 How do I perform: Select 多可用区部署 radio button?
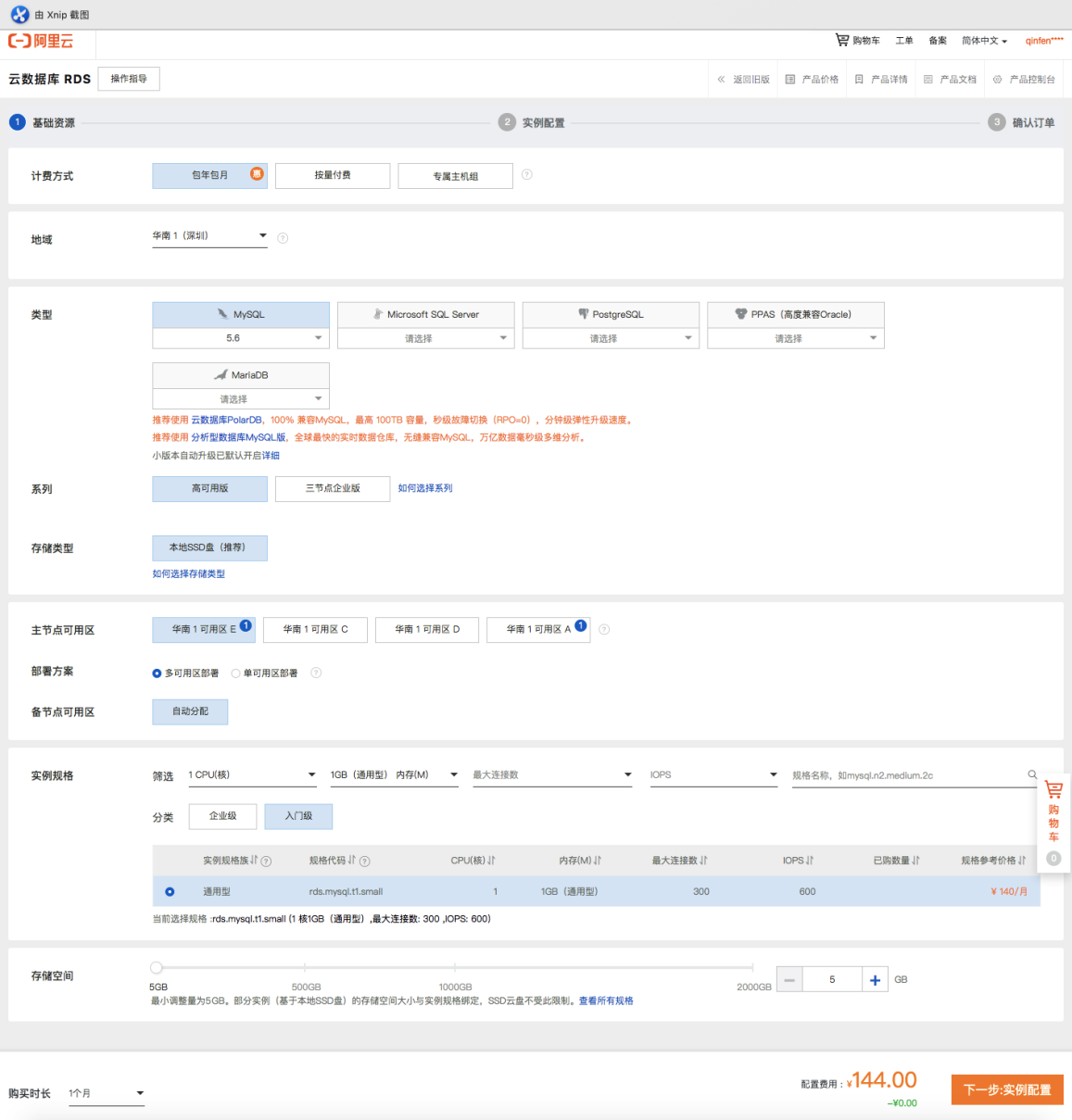157,673
